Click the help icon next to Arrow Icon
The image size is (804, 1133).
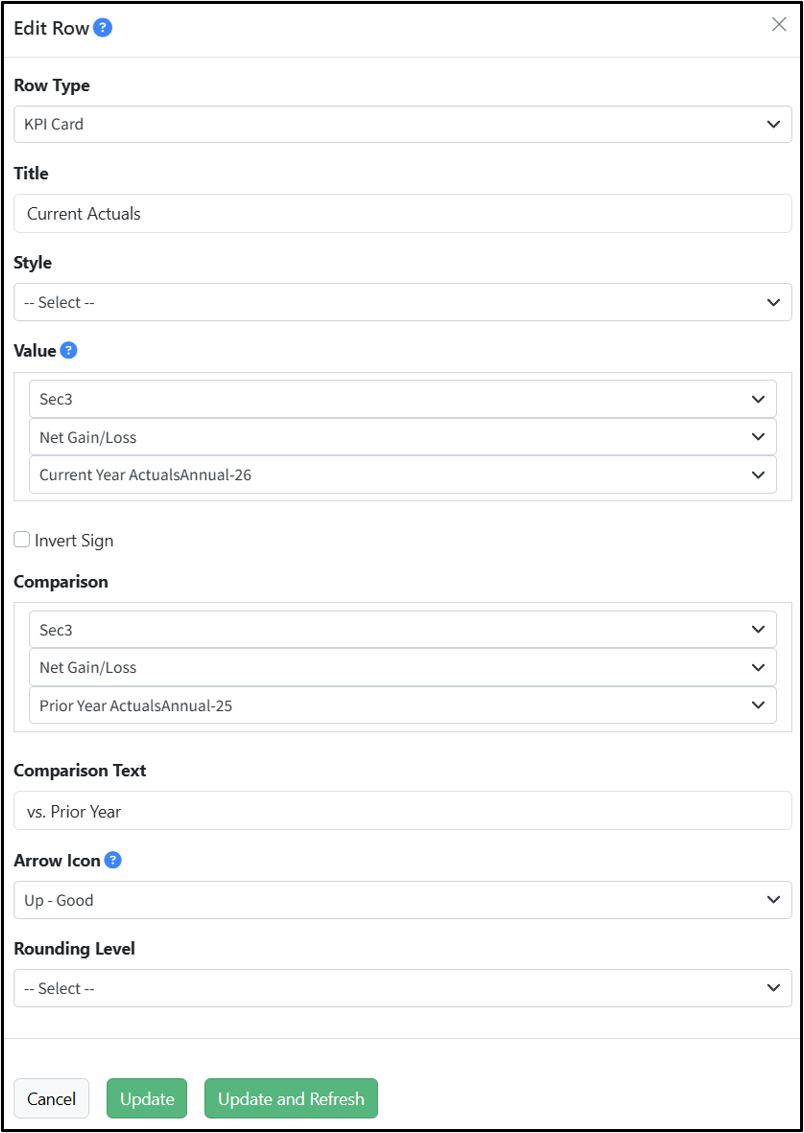pyautogui.click(x=113, y=861)
